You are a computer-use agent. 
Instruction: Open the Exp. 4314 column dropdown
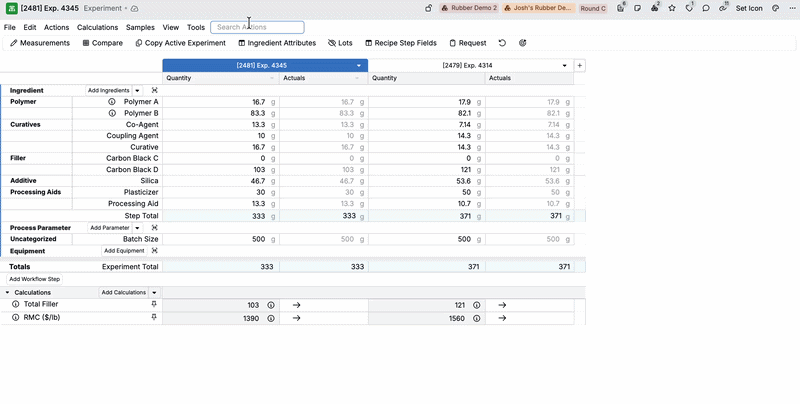tap(565, 65)
